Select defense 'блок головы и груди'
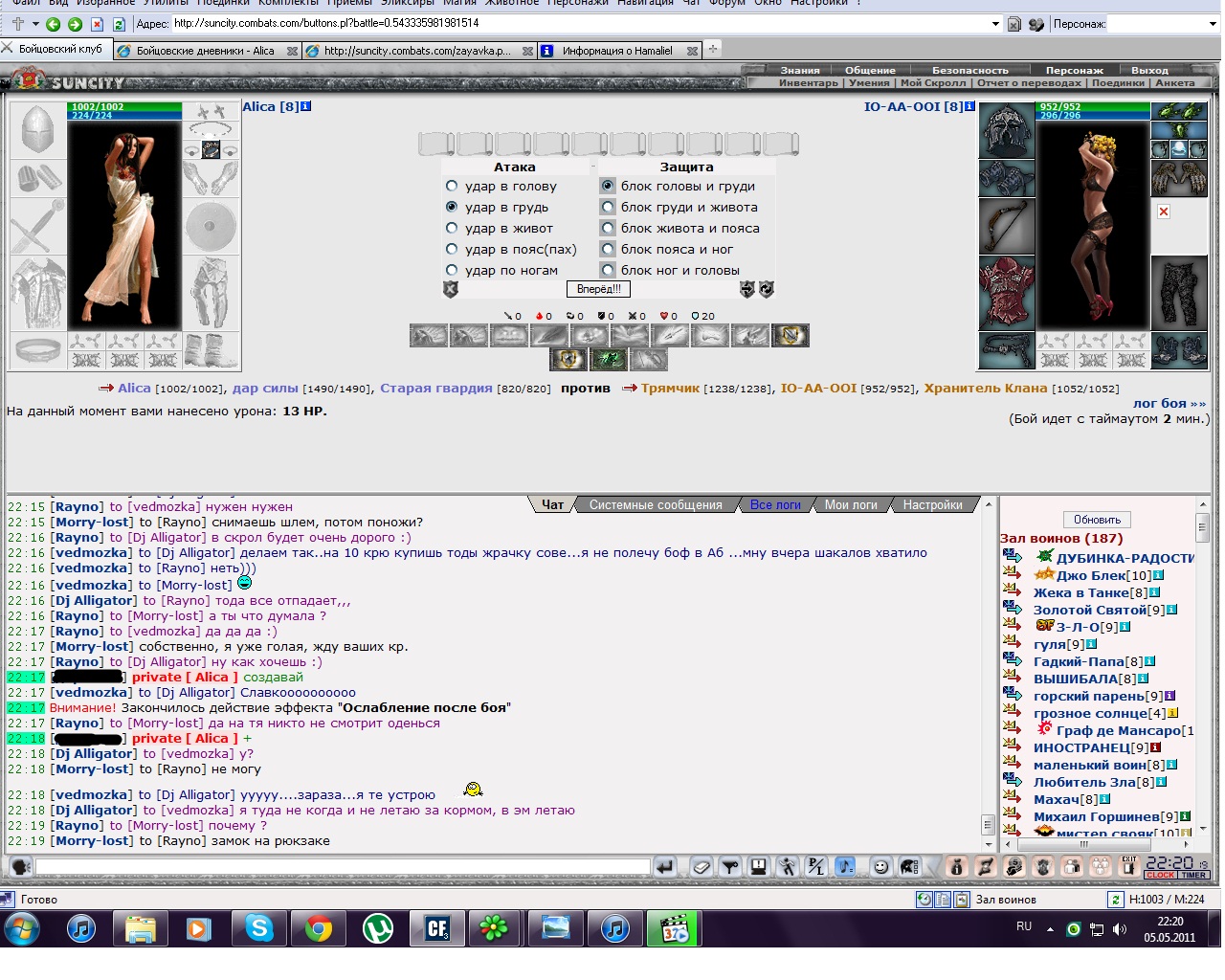The image size is (1225, 980). pyautogui.click(x=608, y=186)
